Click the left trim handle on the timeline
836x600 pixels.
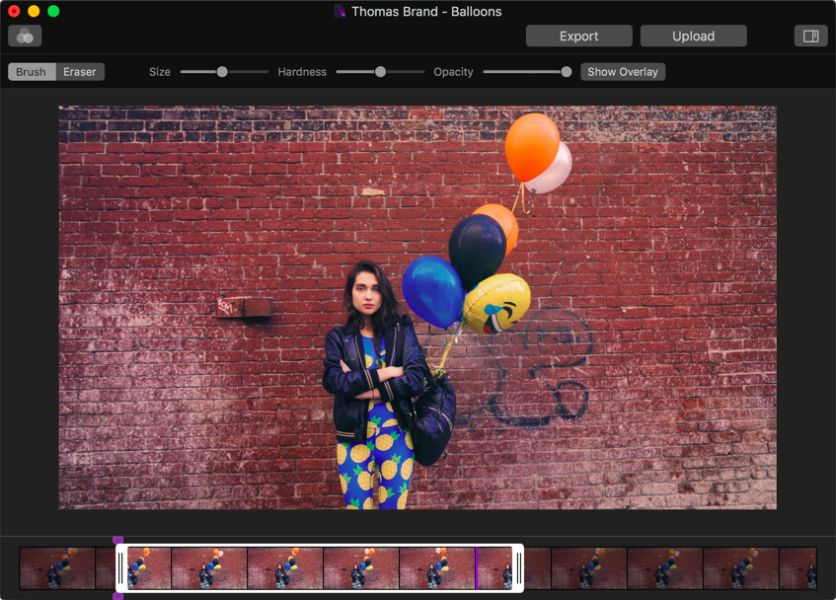(121, 568)
